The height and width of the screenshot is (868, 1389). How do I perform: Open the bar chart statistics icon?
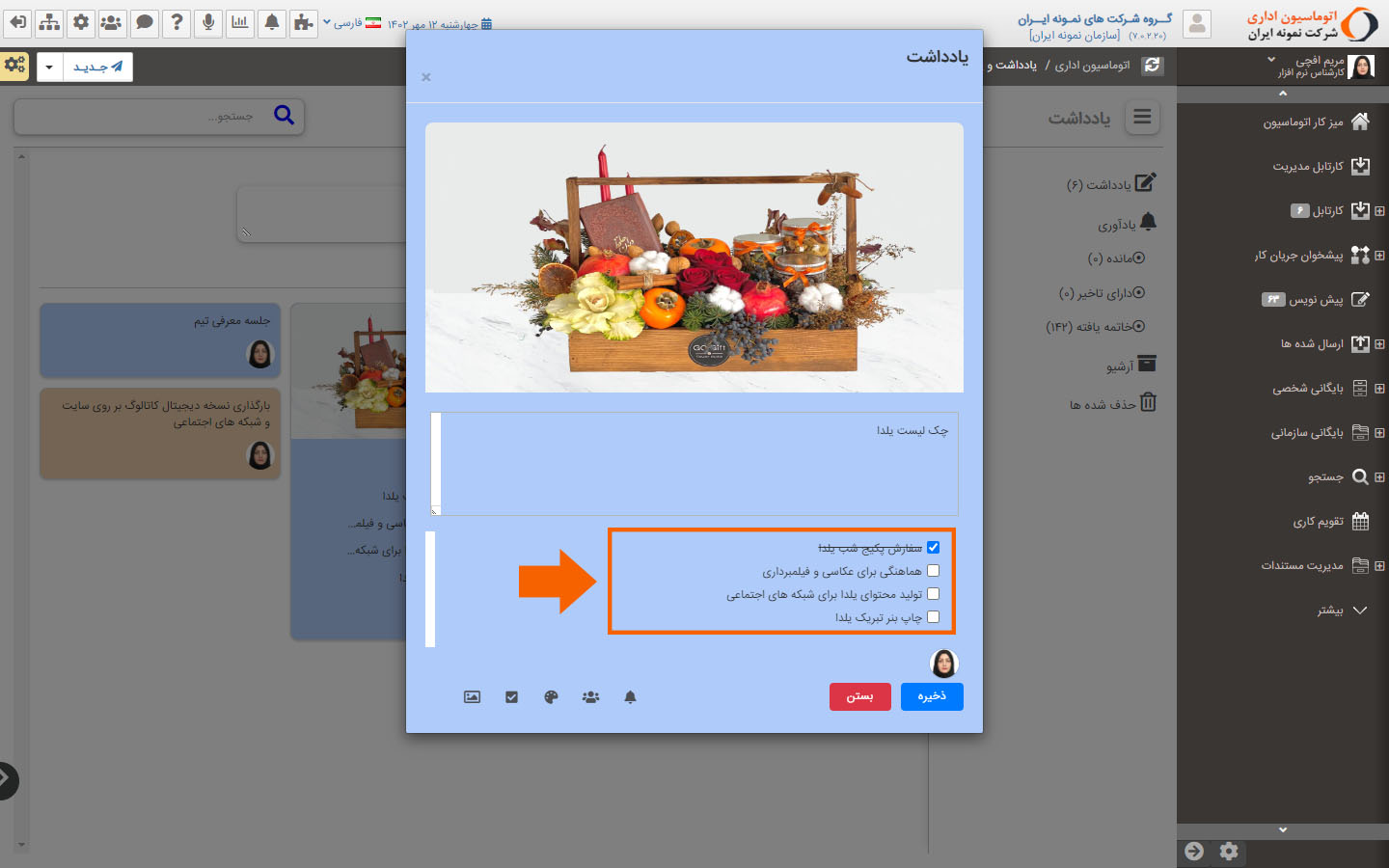coord(239,22)
